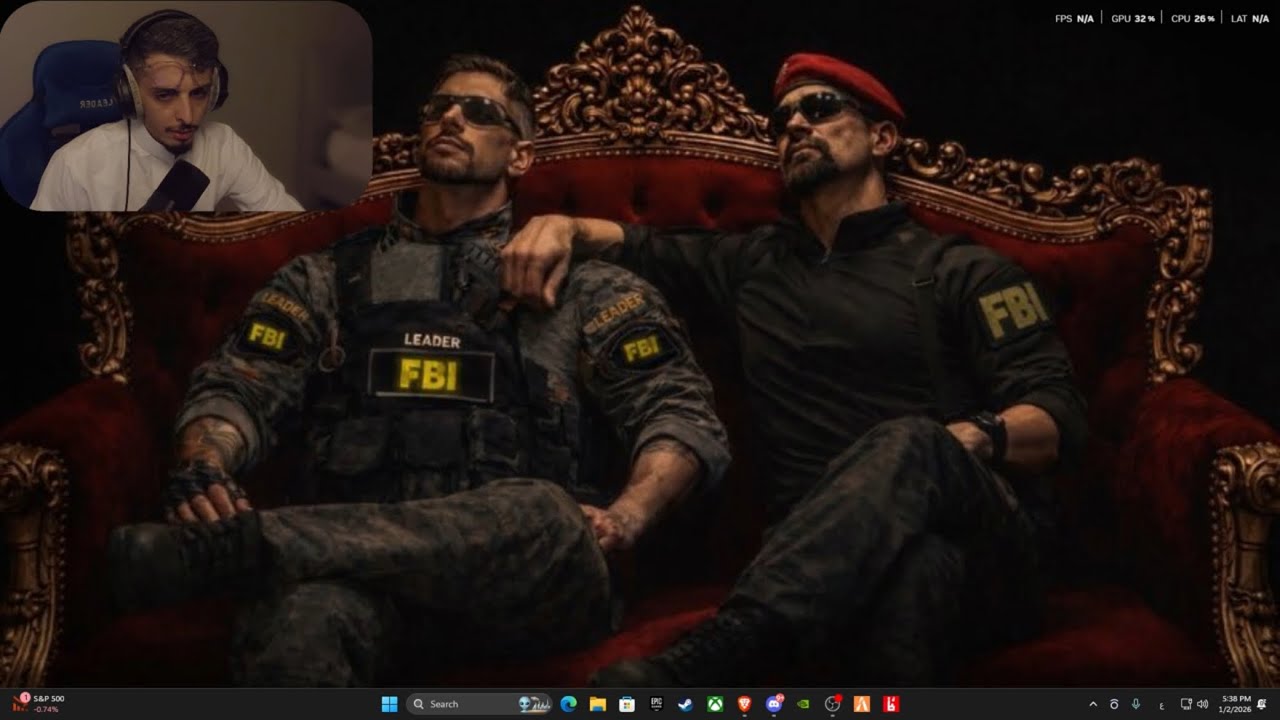1280x720 pixels.
Task: Open the network tray icon
Action: (x=1186, y=704)
